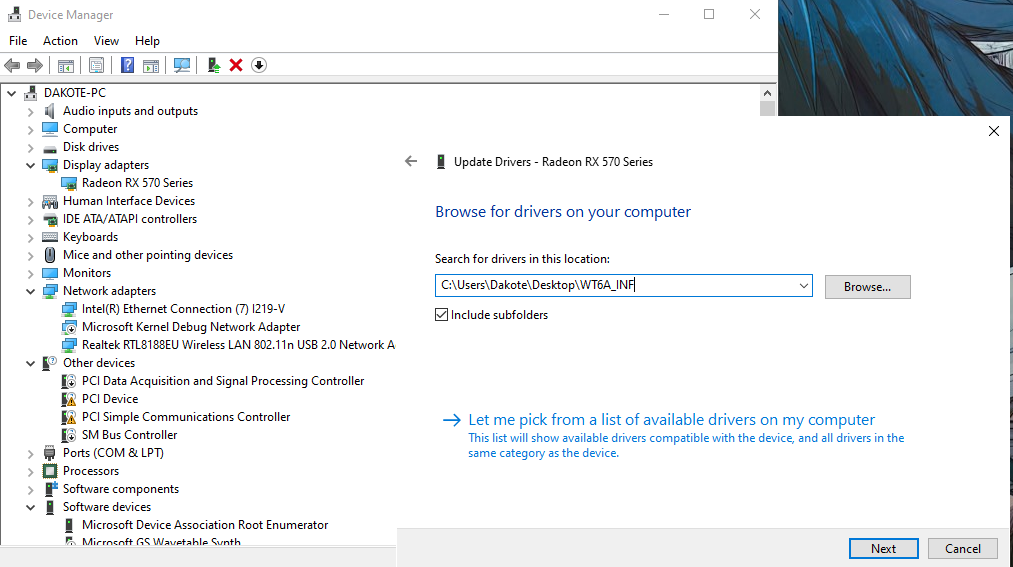Click the Browse... button

click(x=867, y=287)
